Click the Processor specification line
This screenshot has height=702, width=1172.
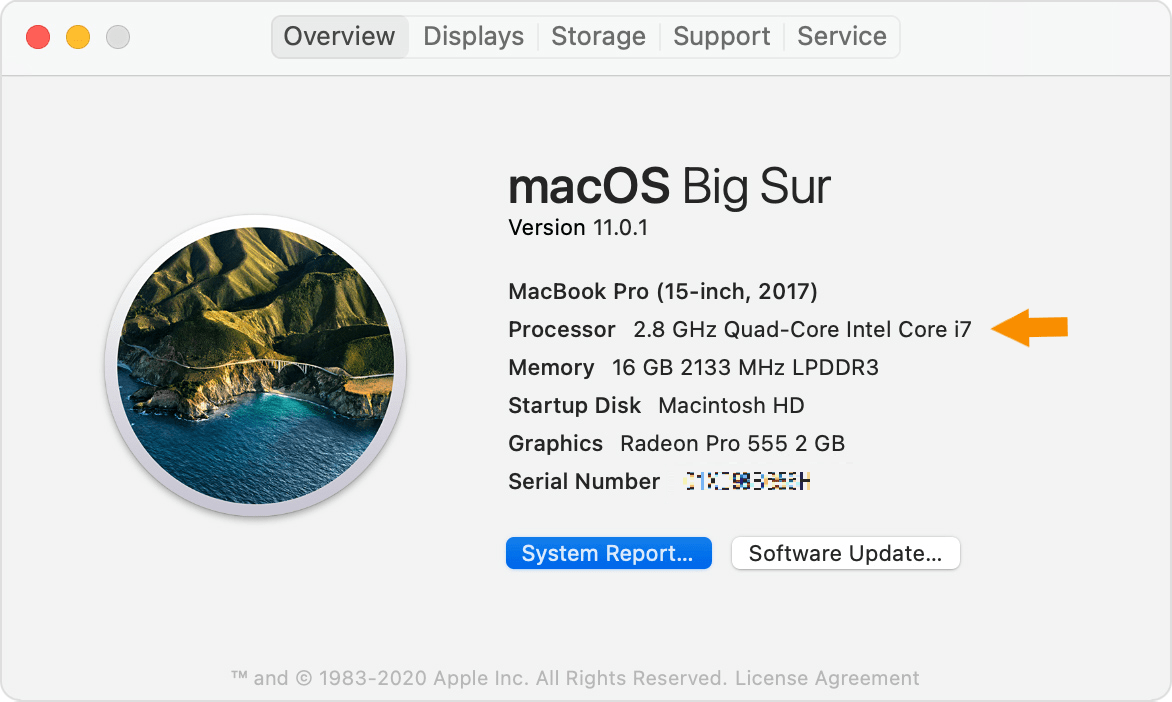click(x=739, y=329)
